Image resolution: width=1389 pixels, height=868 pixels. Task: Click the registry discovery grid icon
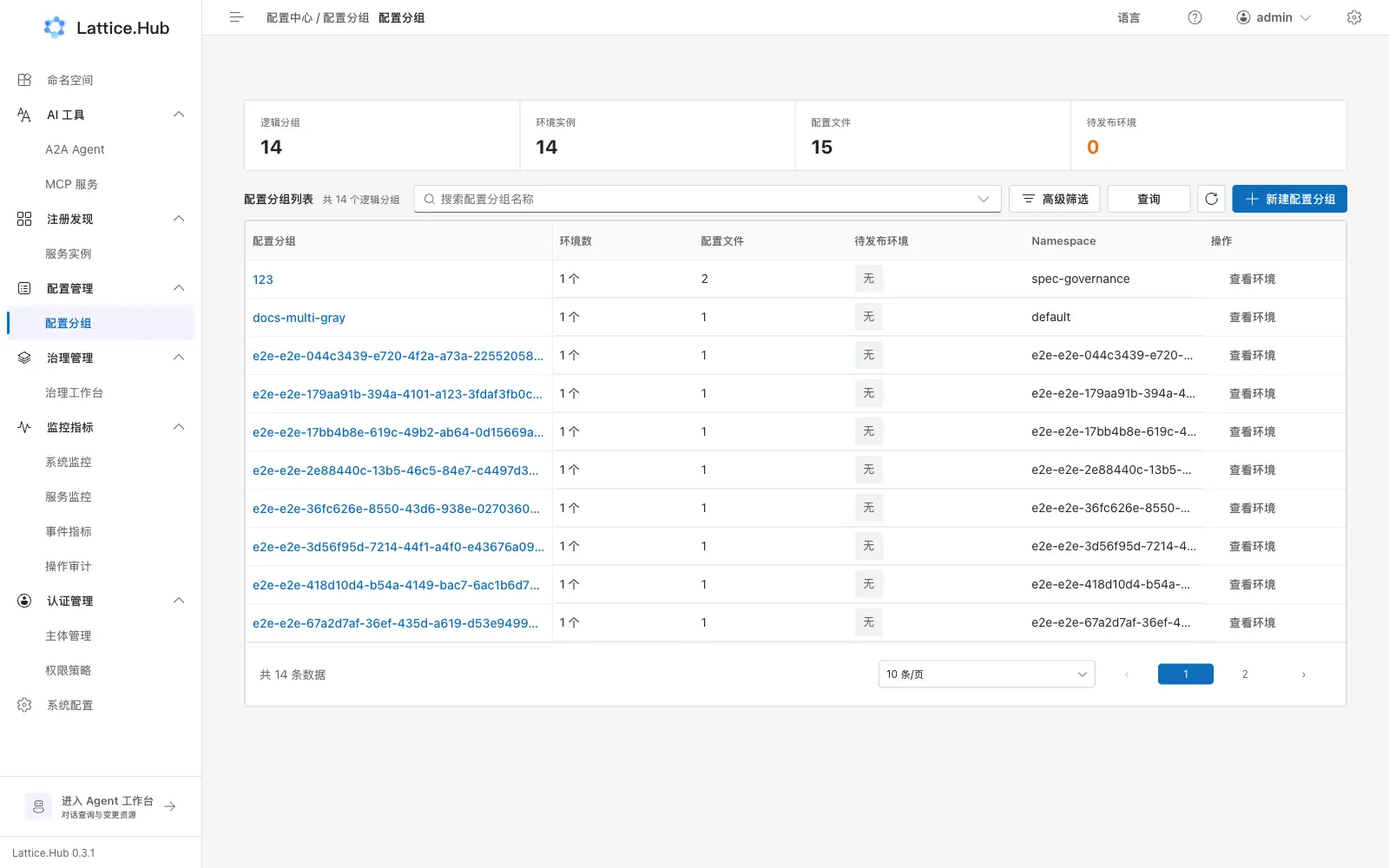[x=24, y=219]
